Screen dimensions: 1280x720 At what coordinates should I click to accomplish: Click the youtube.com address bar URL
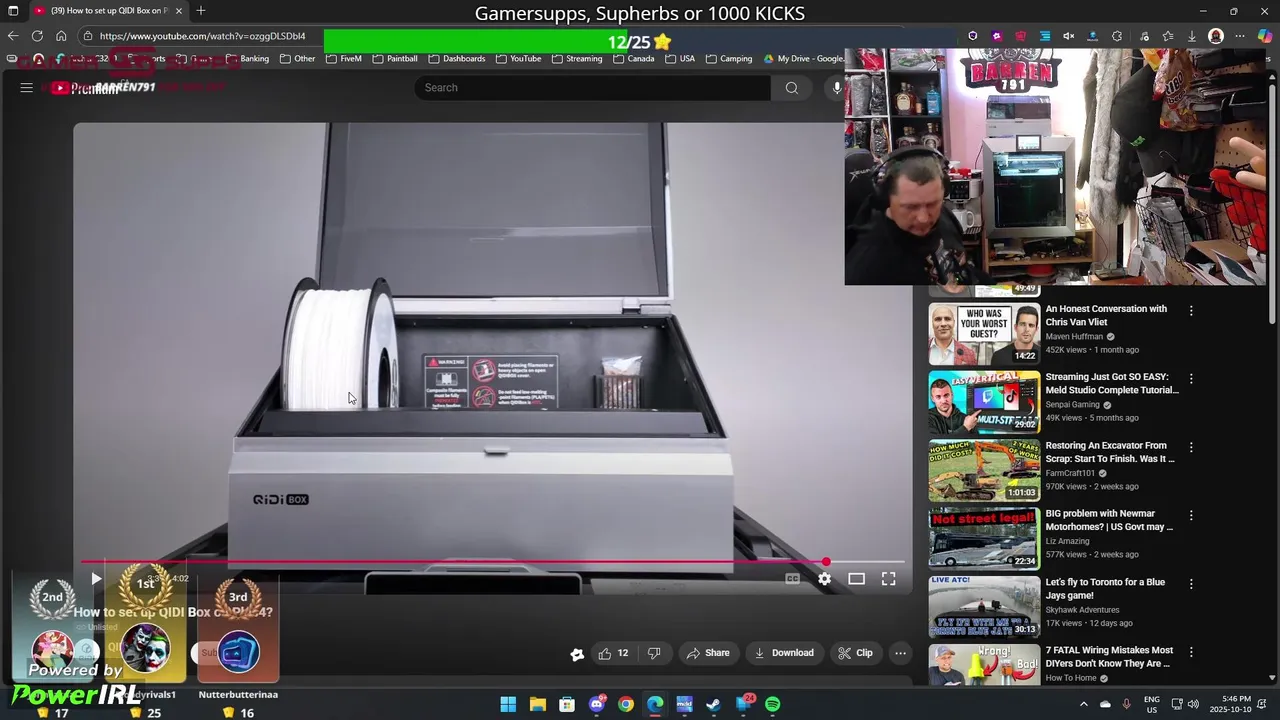click(202, 36)
